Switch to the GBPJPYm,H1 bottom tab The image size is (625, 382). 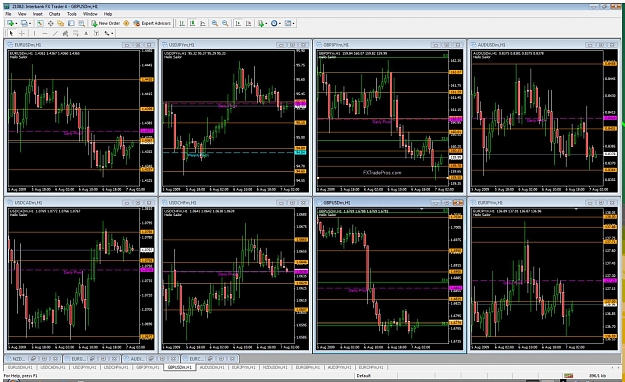pyautogui.click(x=147, y=367)
